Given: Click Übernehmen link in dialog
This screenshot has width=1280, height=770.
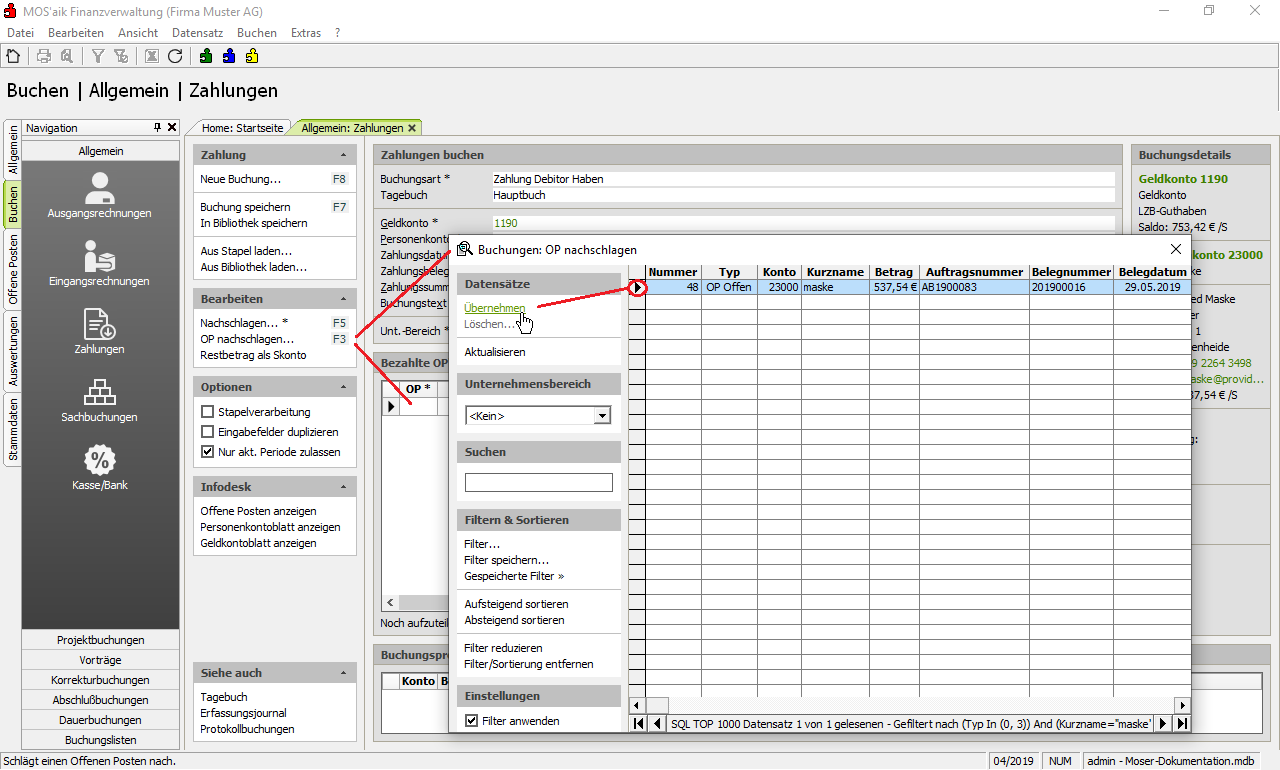Looking at the screenshot, I should tap(494, 308).
